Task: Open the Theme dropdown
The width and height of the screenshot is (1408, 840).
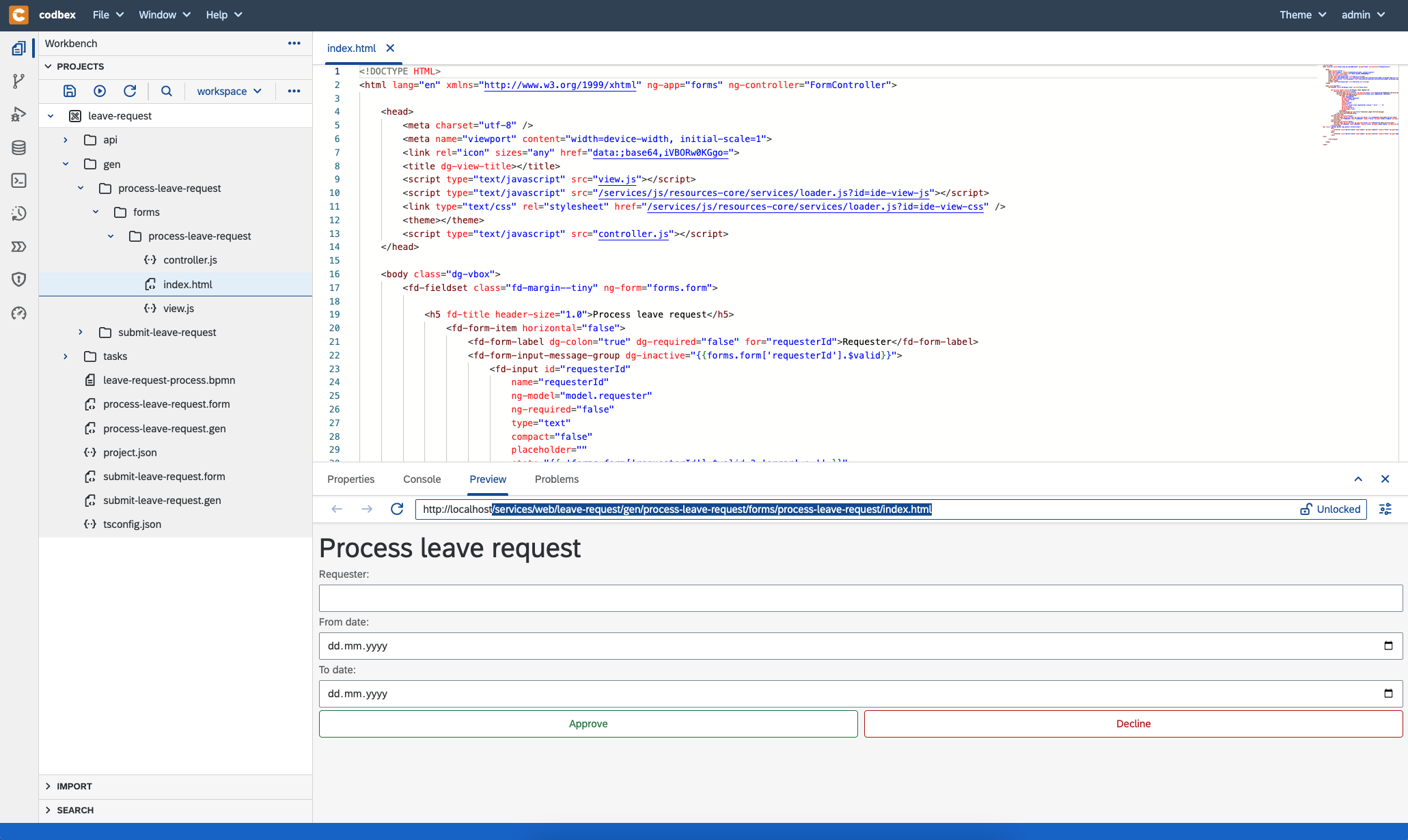Action: click(x=1303, y=14)
